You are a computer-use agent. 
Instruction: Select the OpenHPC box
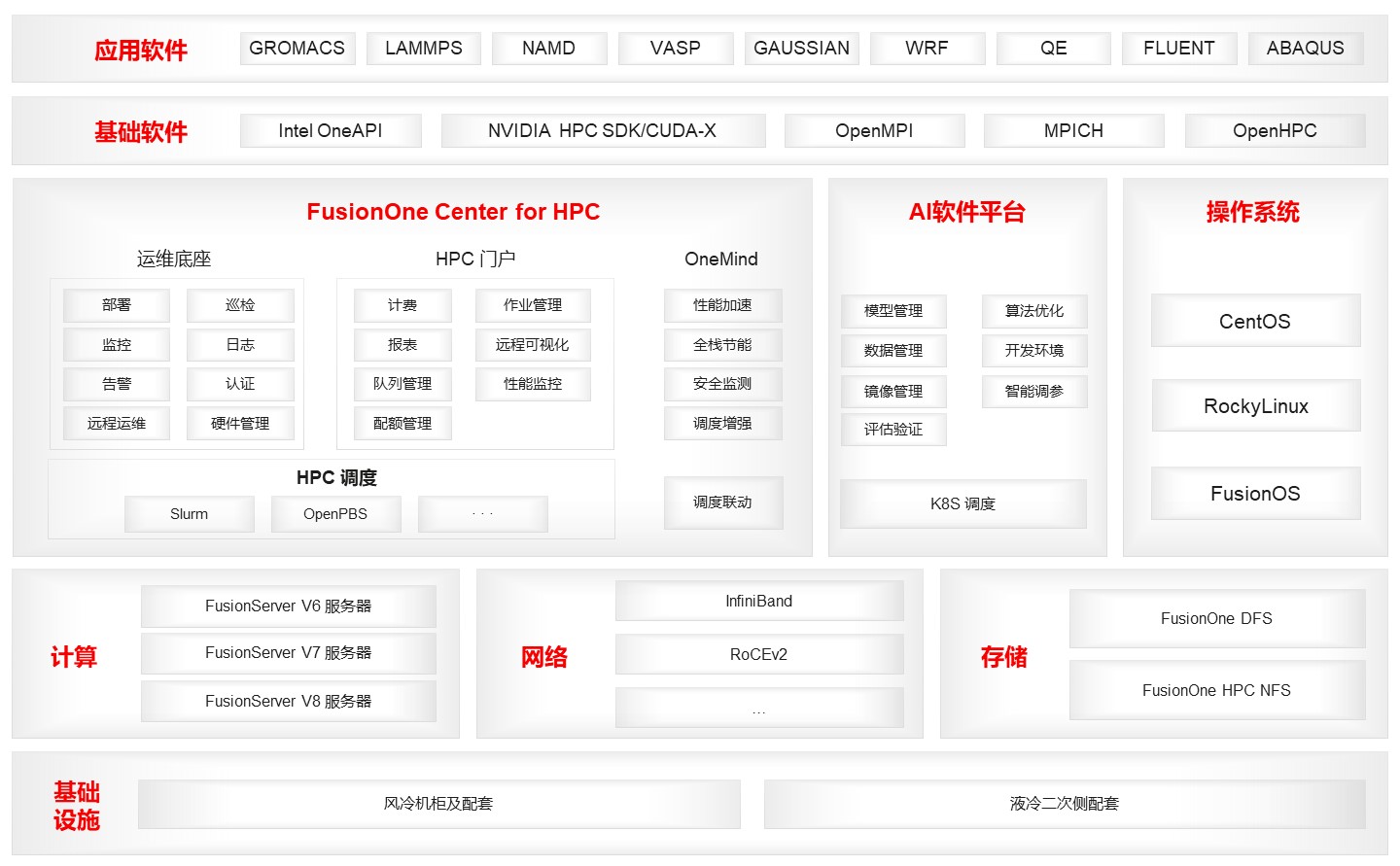pyautogui.click(x=1275, y=130)
